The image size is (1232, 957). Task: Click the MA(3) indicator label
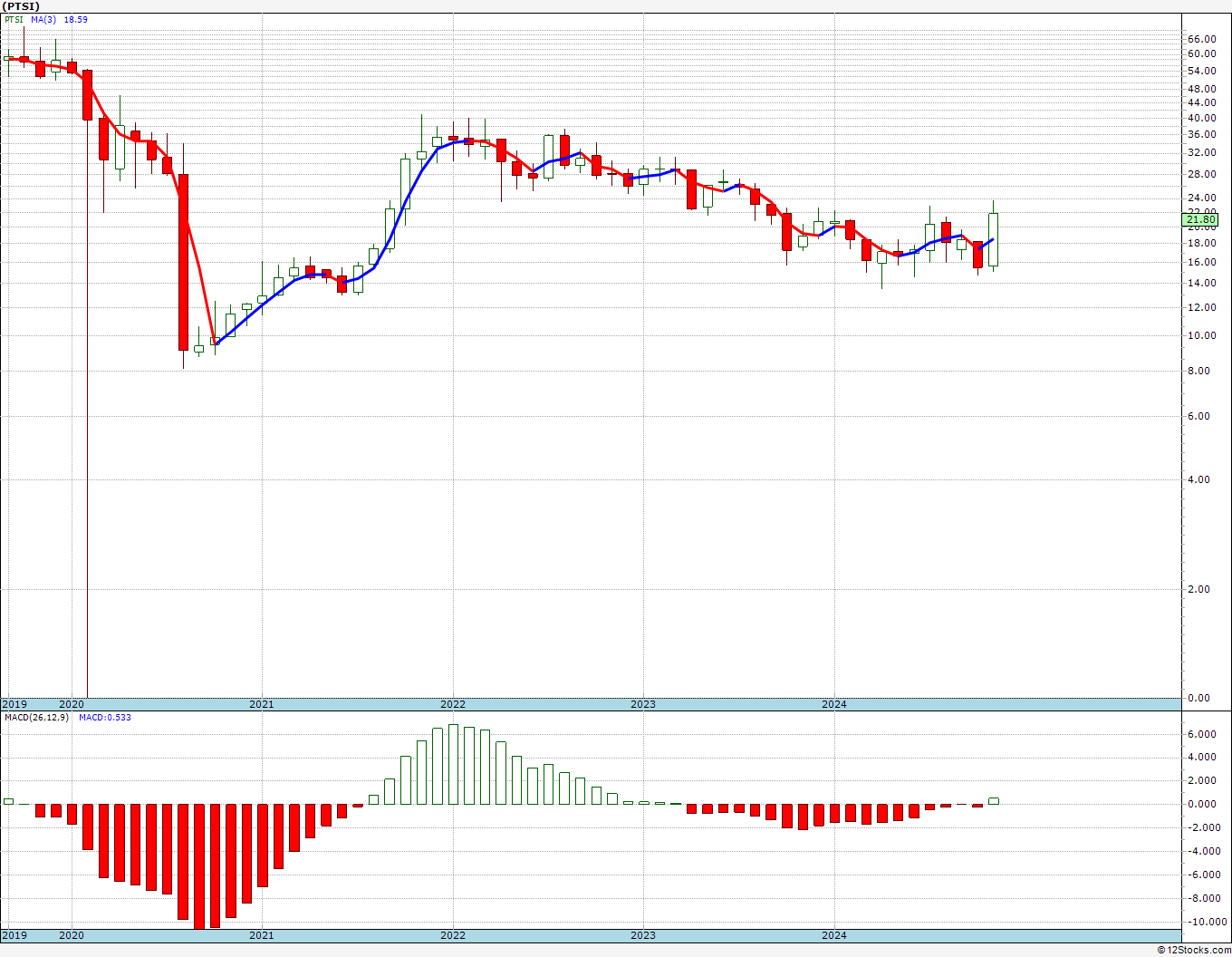(x=43, y=19)
